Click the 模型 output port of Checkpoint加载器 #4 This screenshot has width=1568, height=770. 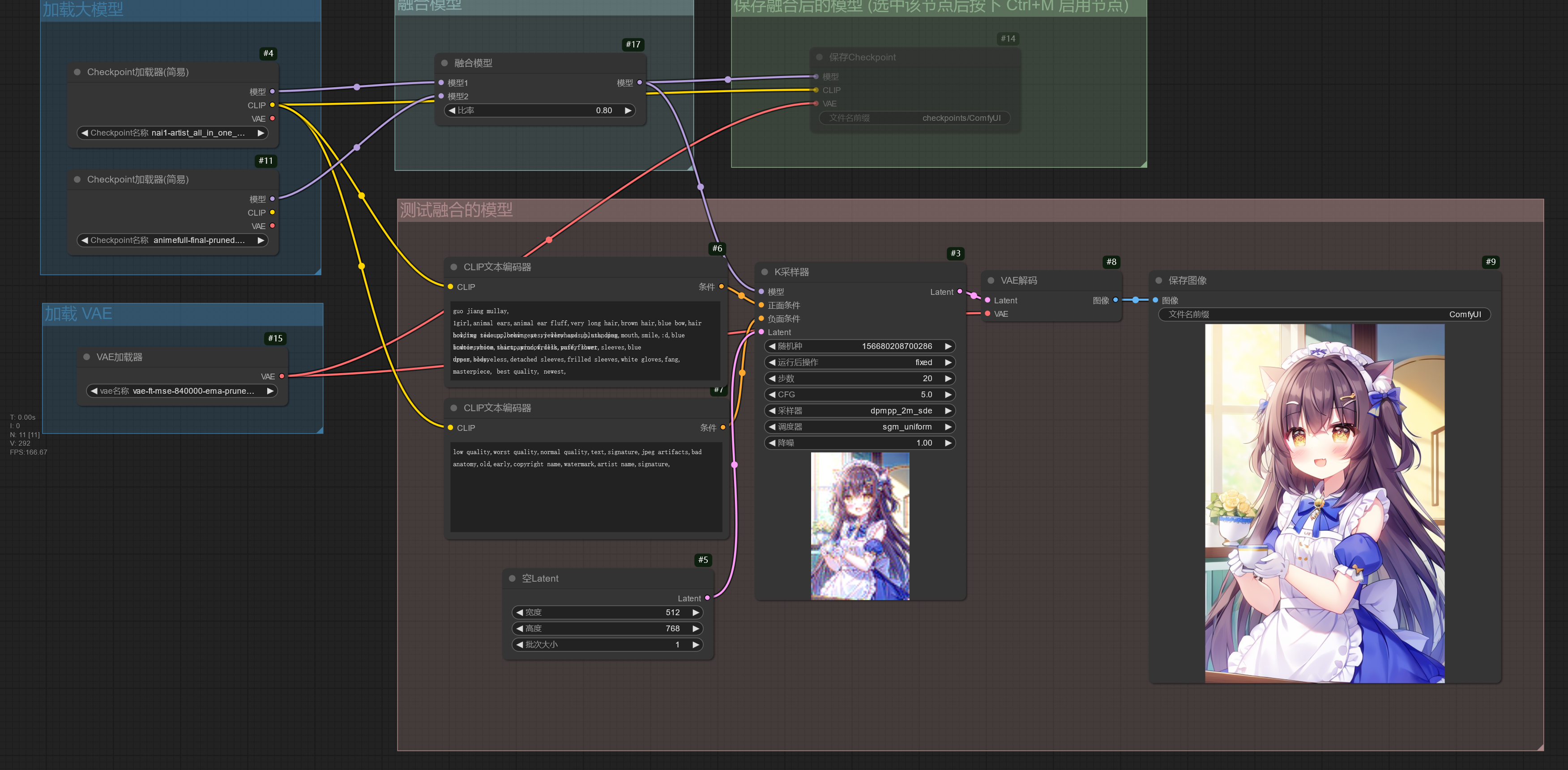[272, 91]
